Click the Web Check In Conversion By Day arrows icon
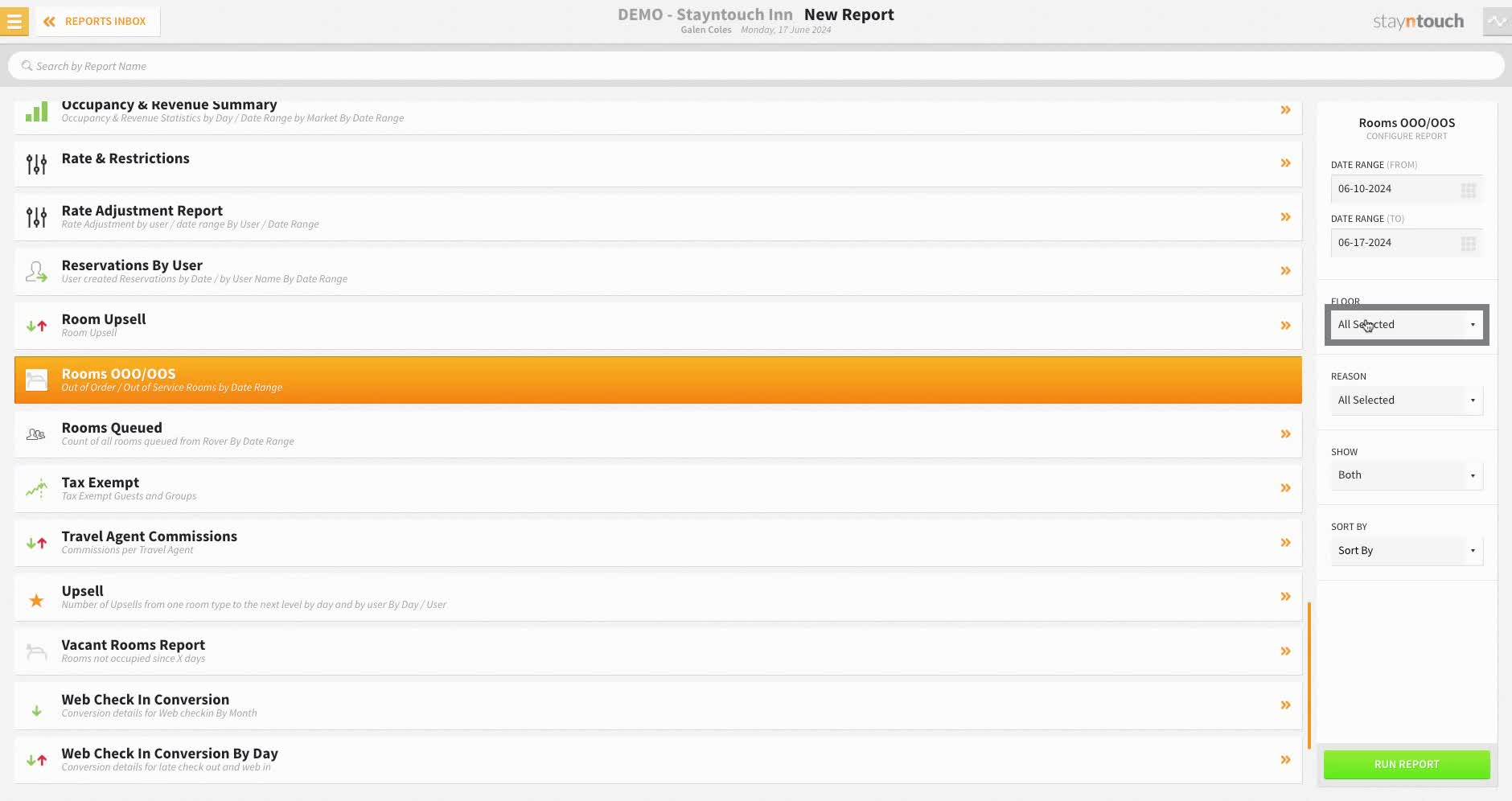 (36, 760)
